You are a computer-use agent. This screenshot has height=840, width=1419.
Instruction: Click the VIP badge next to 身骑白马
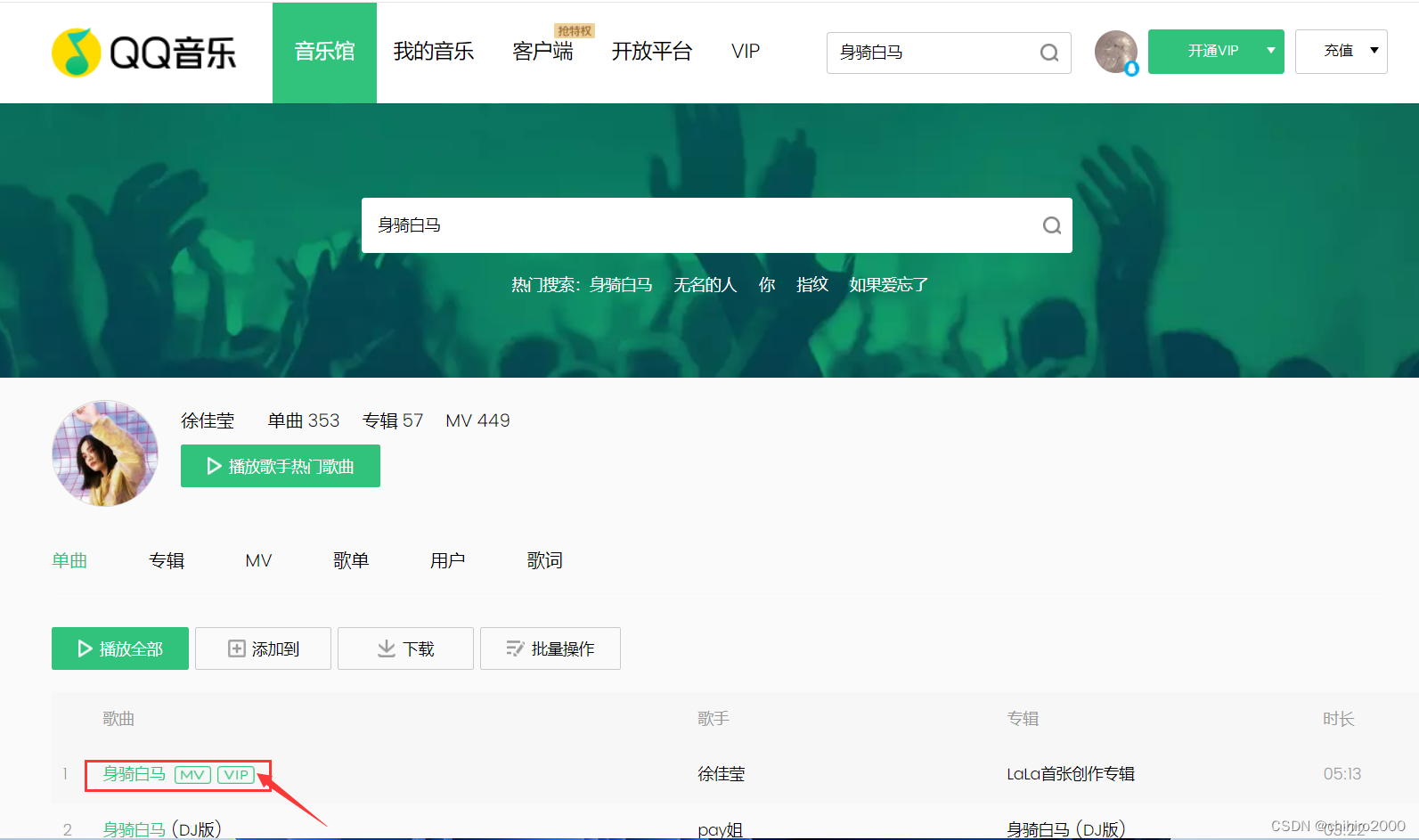point(236,775)
